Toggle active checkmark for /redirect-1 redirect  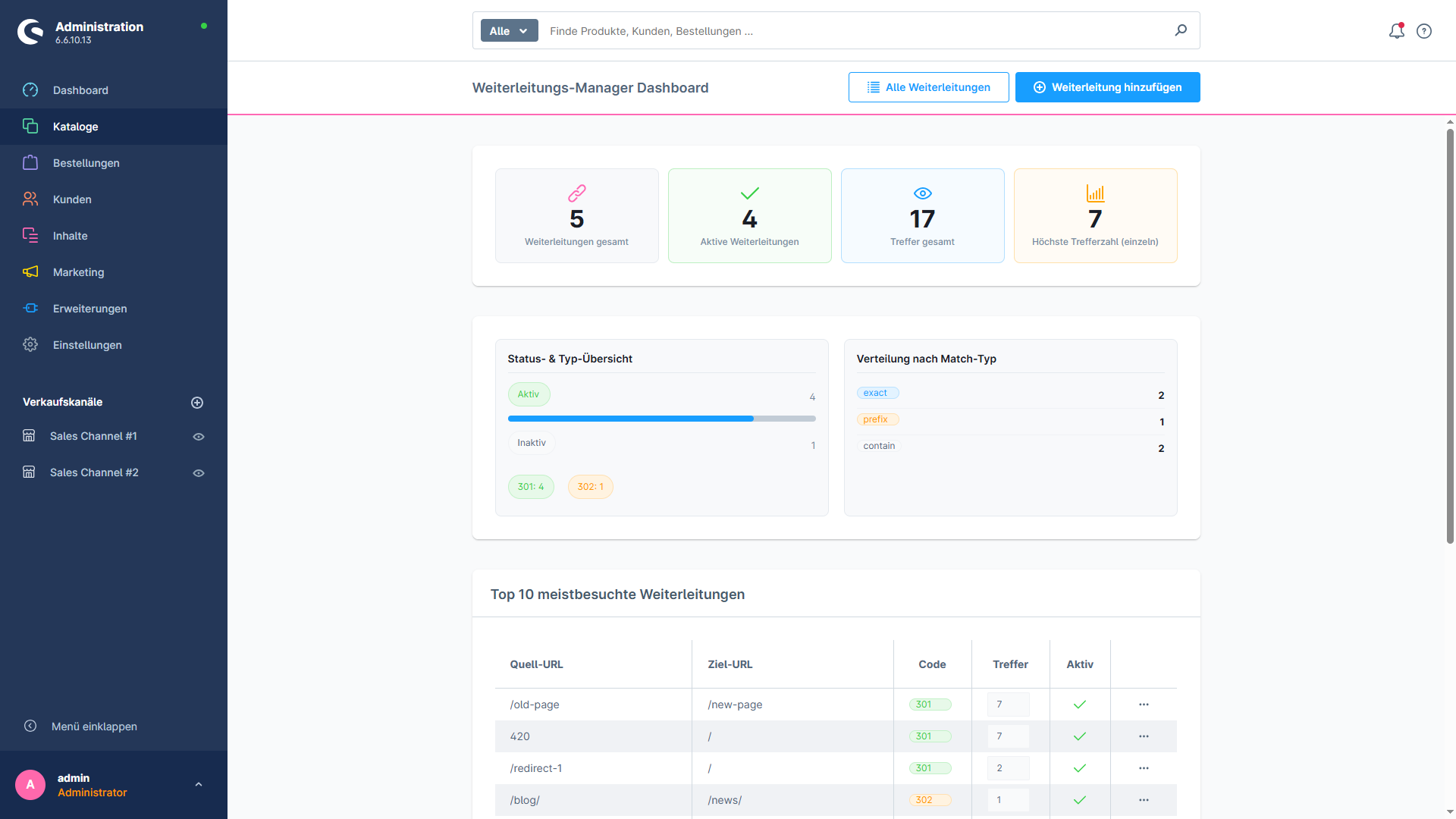[1080, 768]
